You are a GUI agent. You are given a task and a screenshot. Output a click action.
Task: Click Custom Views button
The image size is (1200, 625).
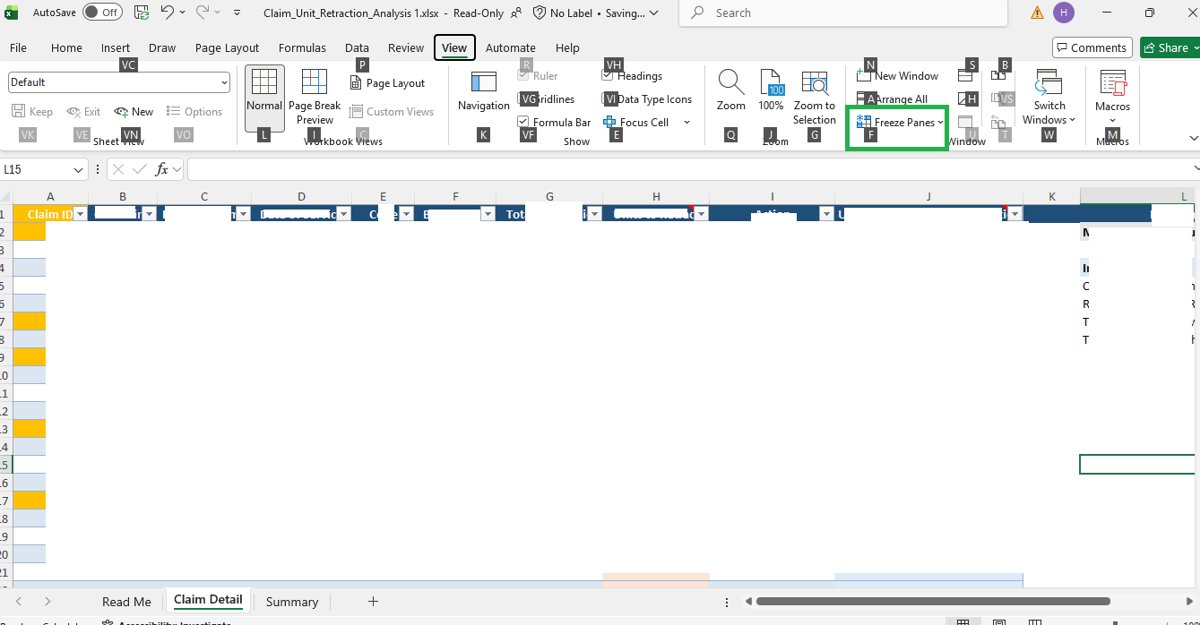[392, 112]
